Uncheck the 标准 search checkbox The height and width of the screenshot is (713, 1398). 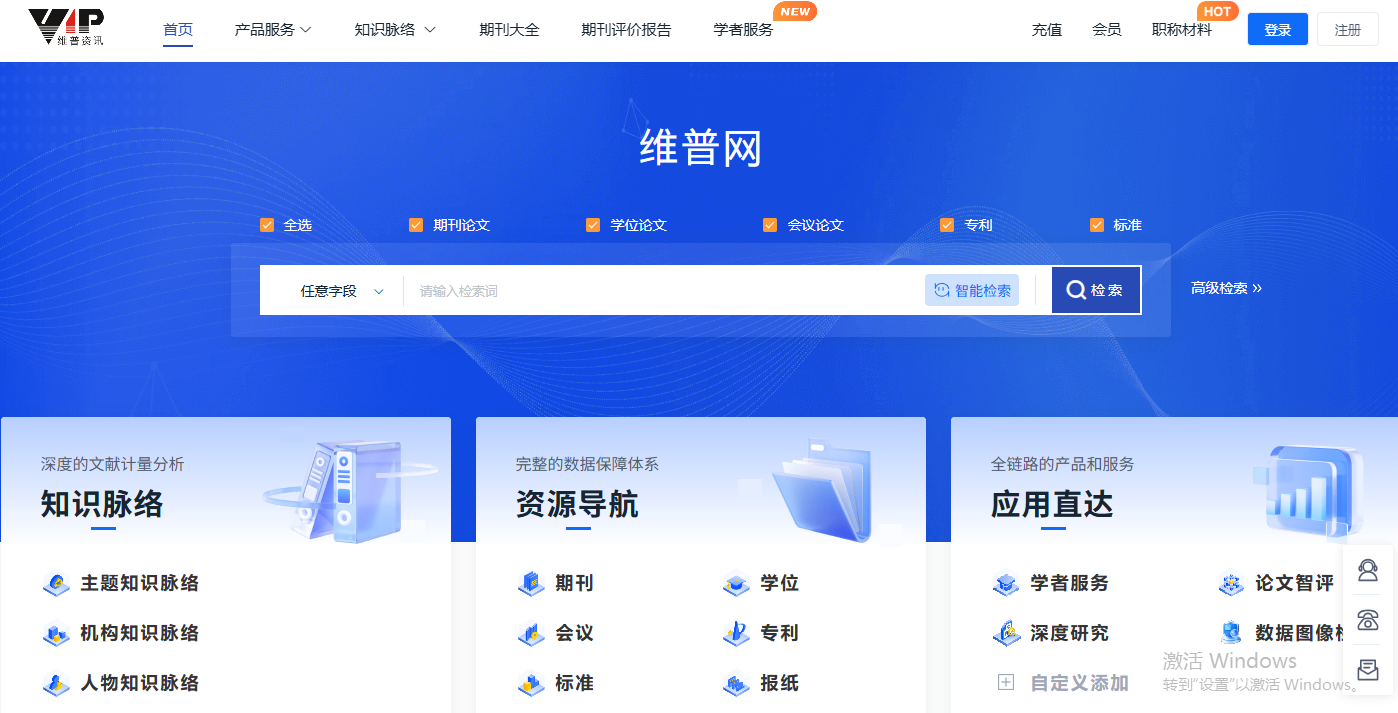(1097, 225)
